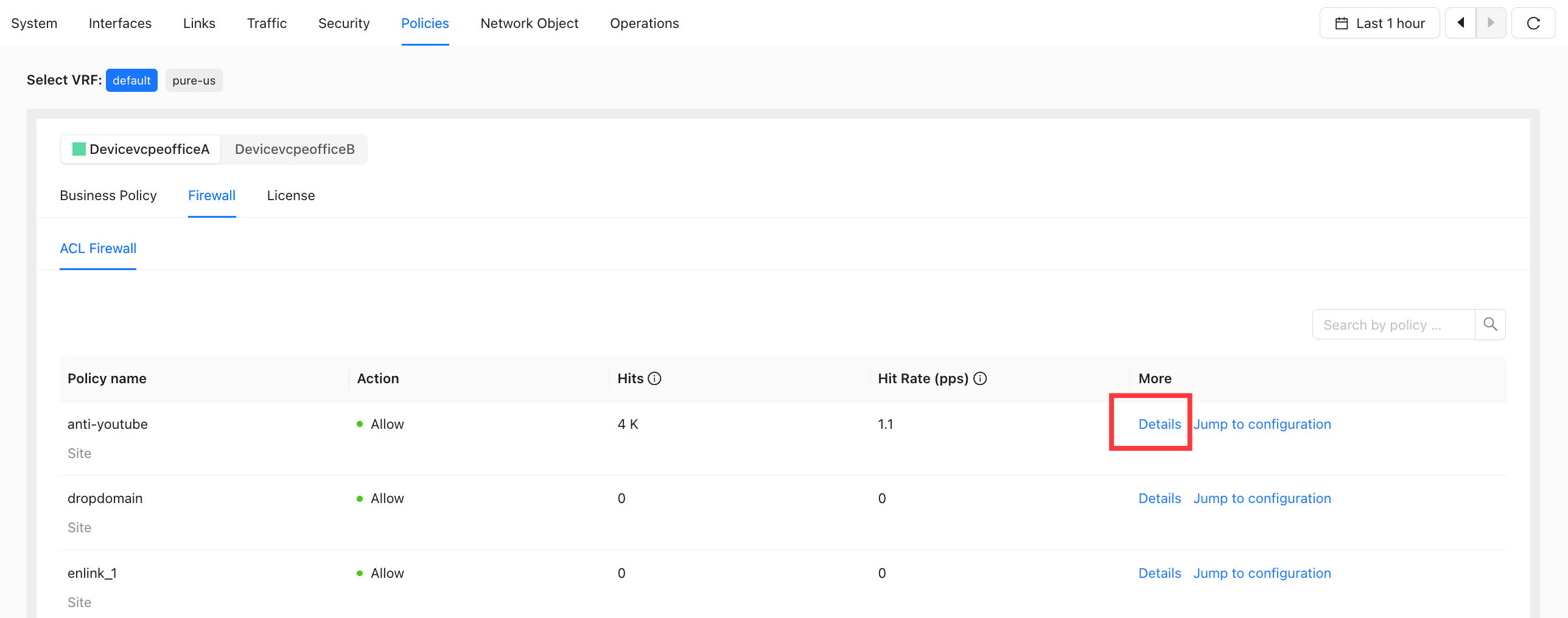Click the enlink_1 policy name
Screen dimensions: 1568x618
coord(92,573)
